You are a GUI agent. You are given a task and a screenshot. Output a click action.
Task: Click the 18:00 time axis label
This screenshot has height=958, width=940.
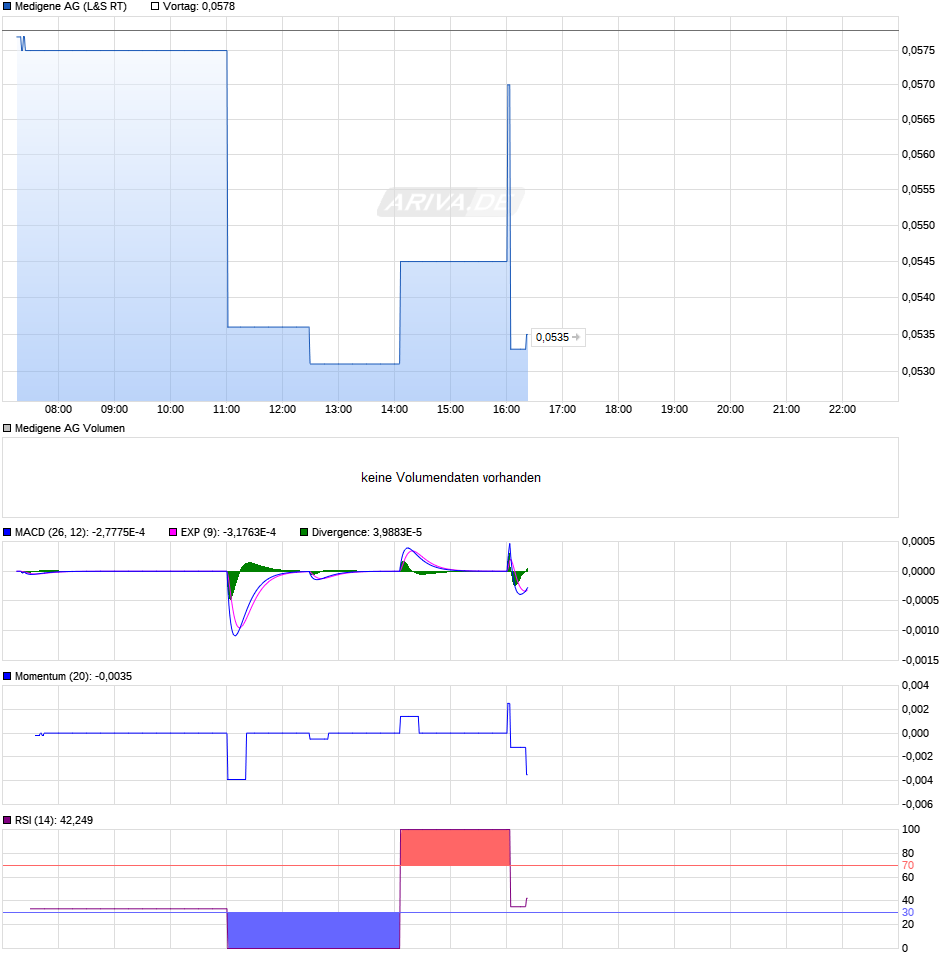[x=618, y=409]
